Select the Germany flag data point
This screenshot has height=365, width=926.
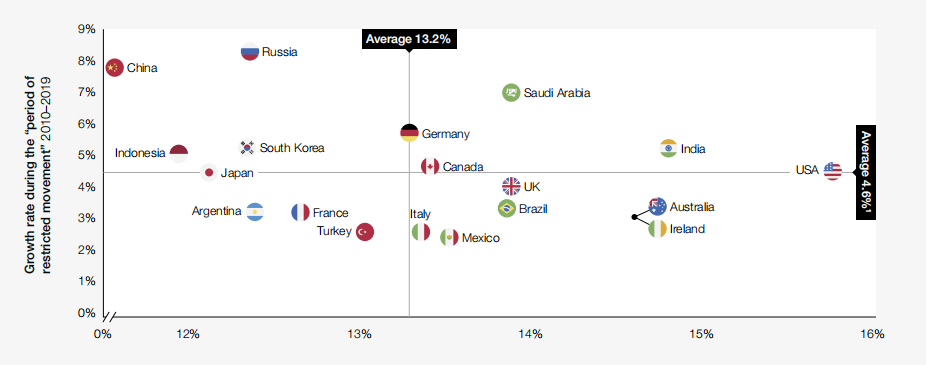pos(409,133)
